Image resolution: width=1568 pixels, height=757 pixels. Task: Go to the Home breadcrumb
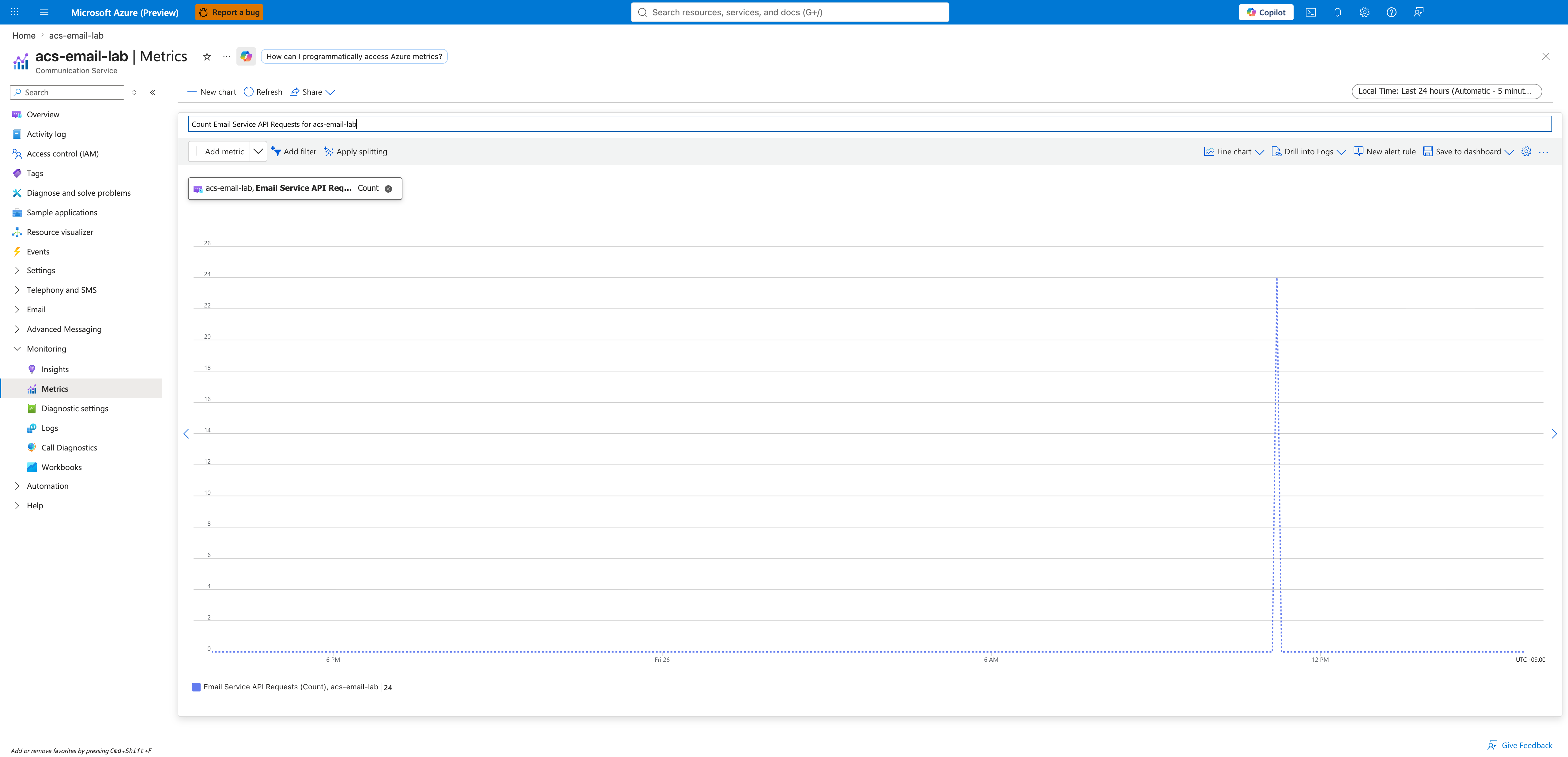tap(24, 35)
